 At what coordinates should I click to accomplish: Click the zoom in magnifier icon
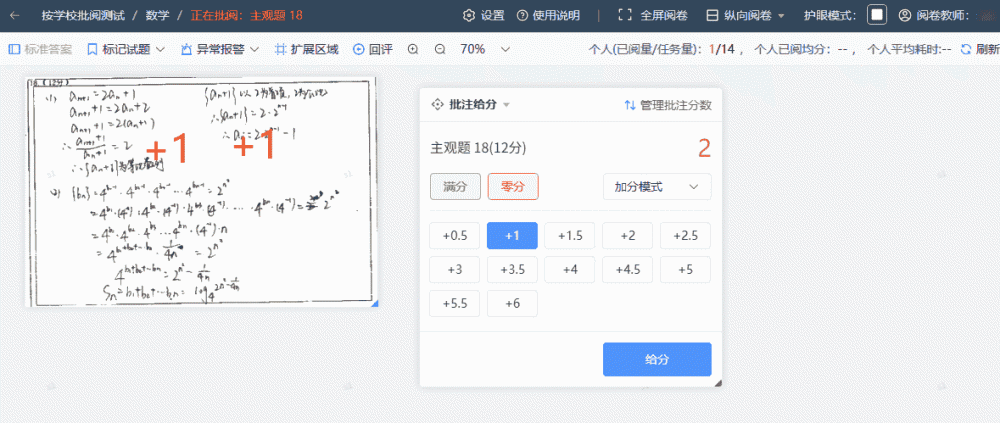point(413,49)
